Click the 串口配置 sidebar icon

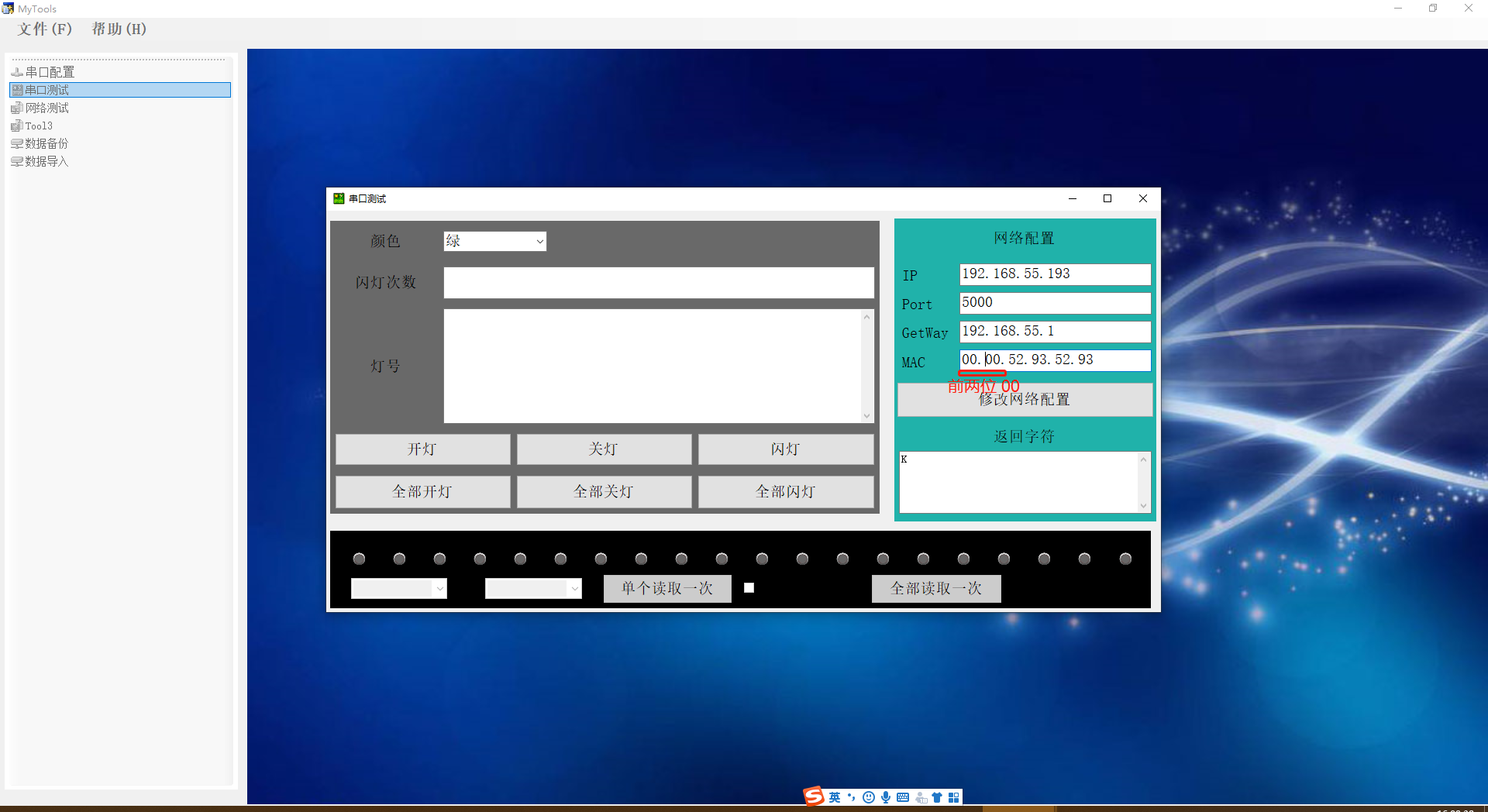(x=17, y=72)
